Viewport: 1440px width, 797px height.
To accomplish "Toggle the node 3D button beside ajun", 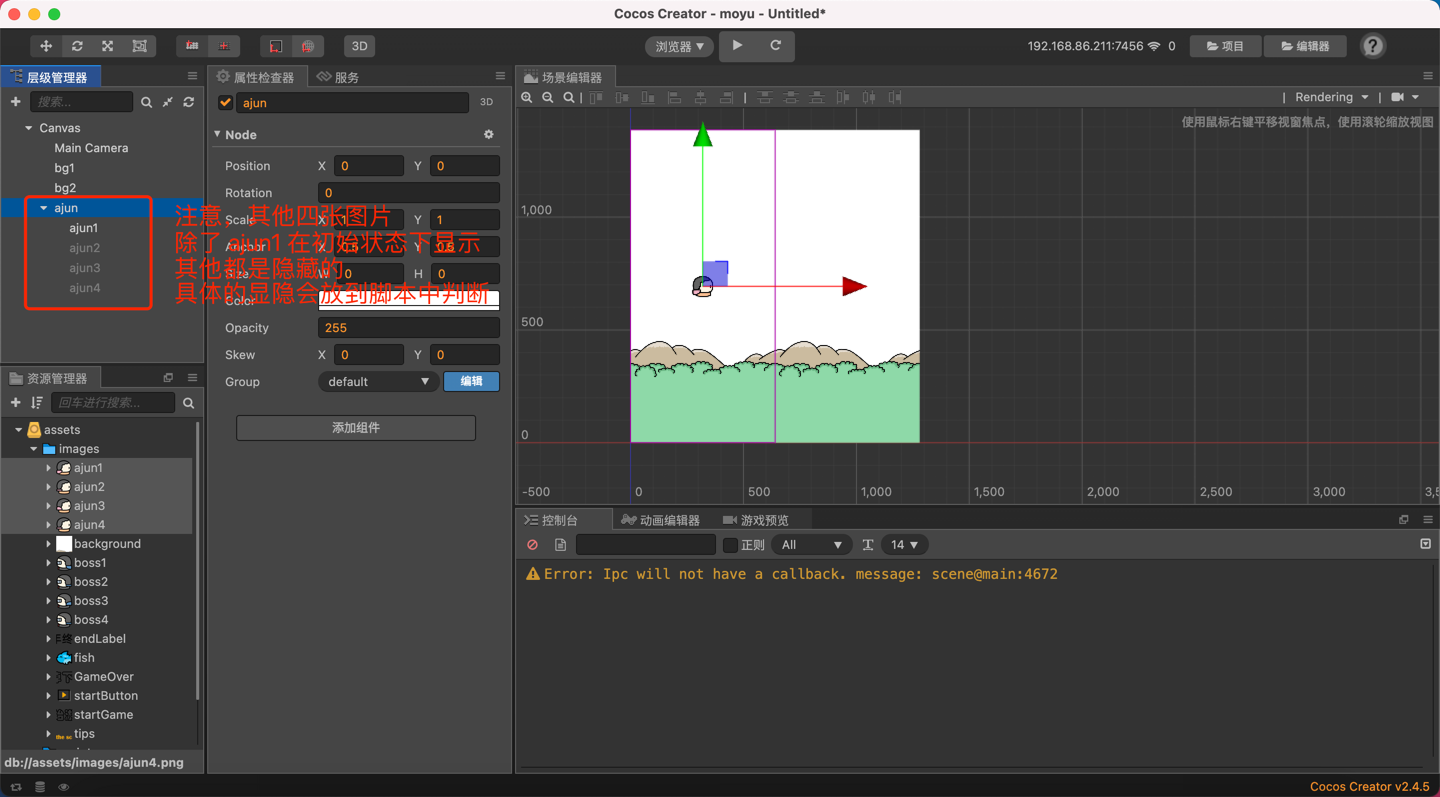I will [x=487, y=102].
